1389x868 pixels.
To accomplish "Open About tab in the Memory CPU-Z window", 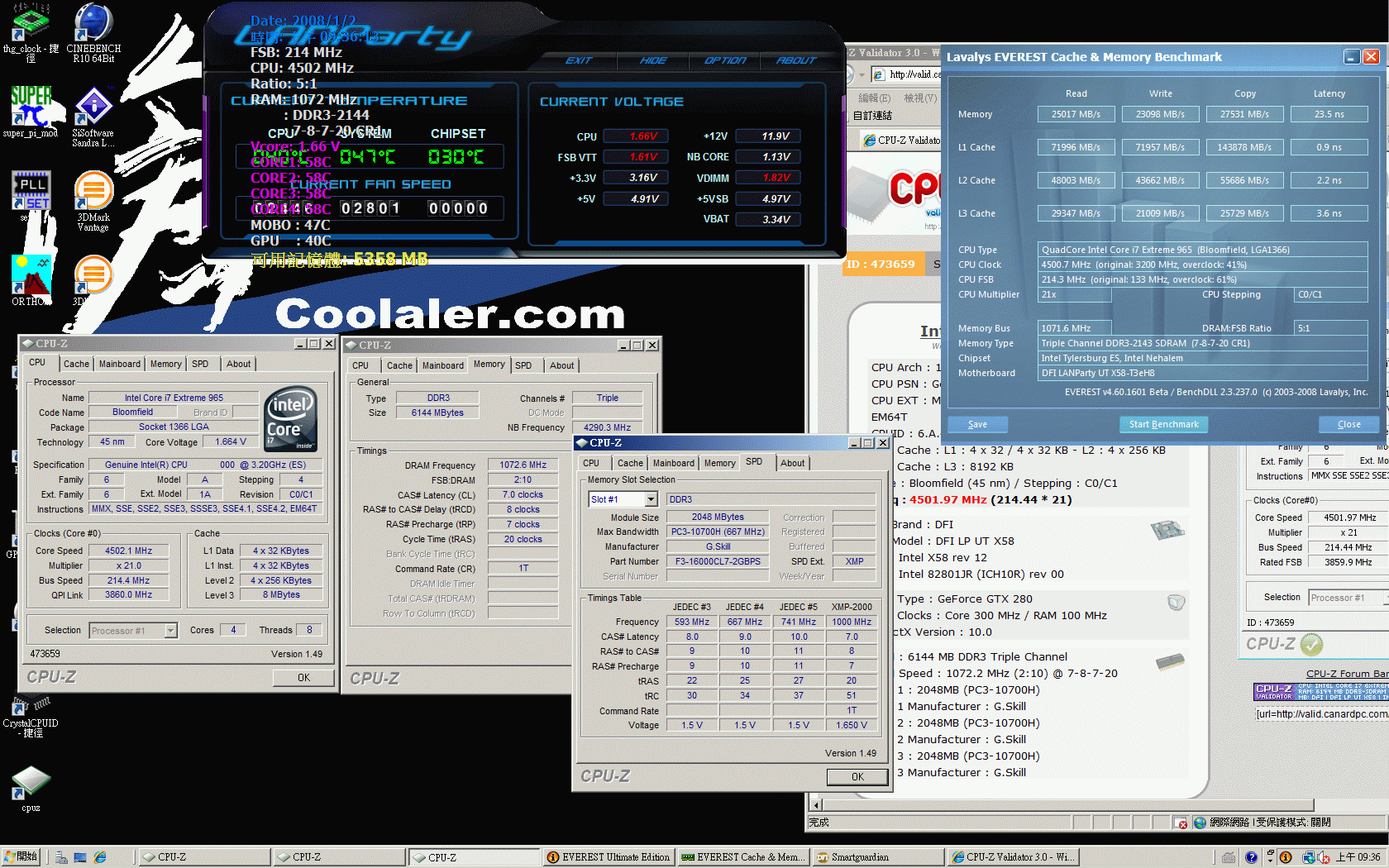I will [562, 365].
